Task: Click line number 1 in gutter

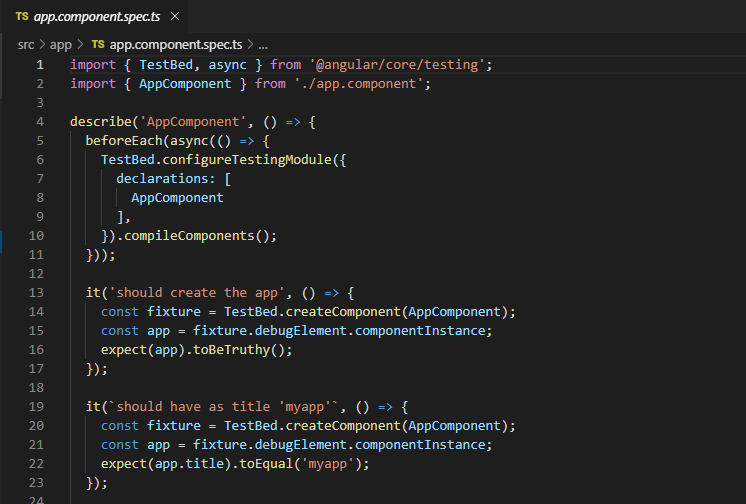Action: [40, 65]
